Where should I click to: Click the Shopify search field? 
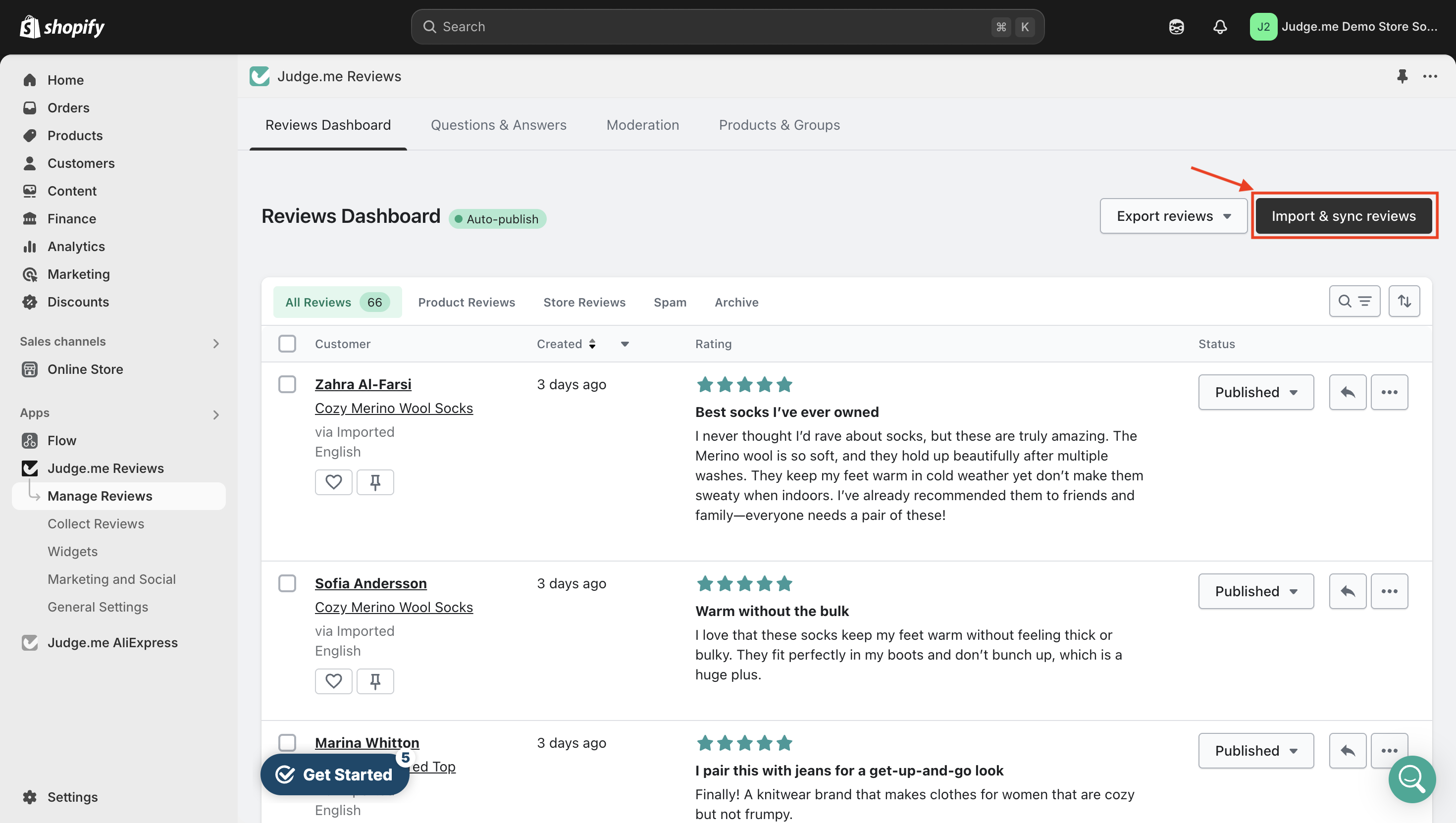pyautogui.click(x=727, y=27)
